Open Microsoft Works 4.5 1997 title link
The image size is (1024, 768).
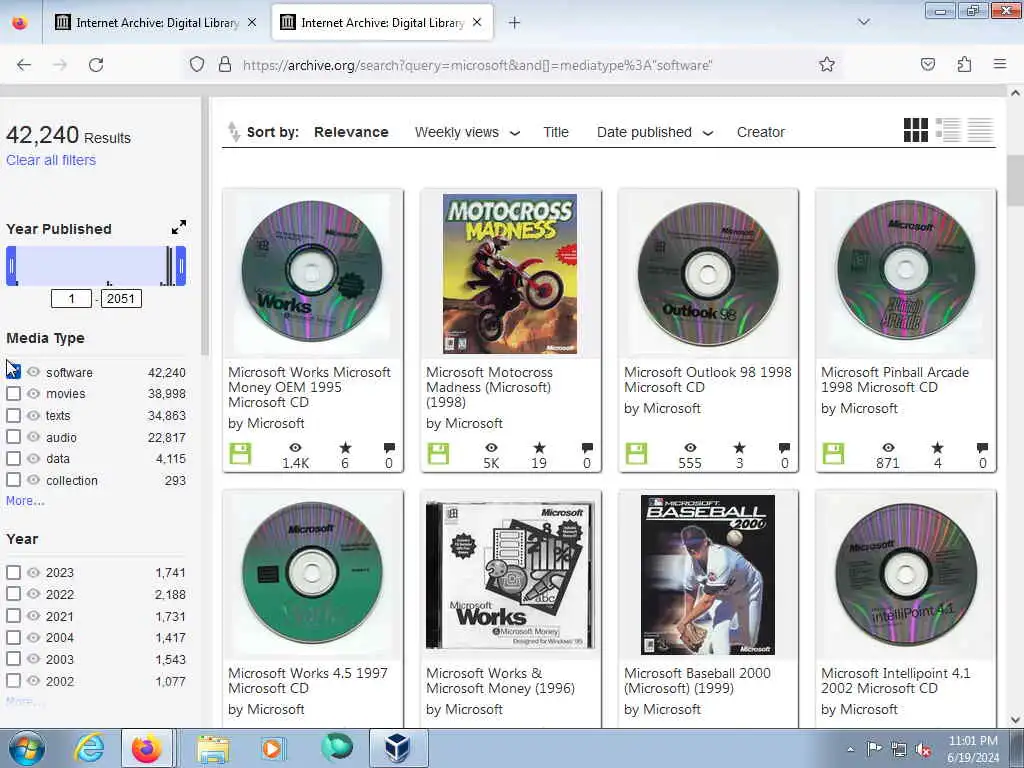click(x=308, y=680)
